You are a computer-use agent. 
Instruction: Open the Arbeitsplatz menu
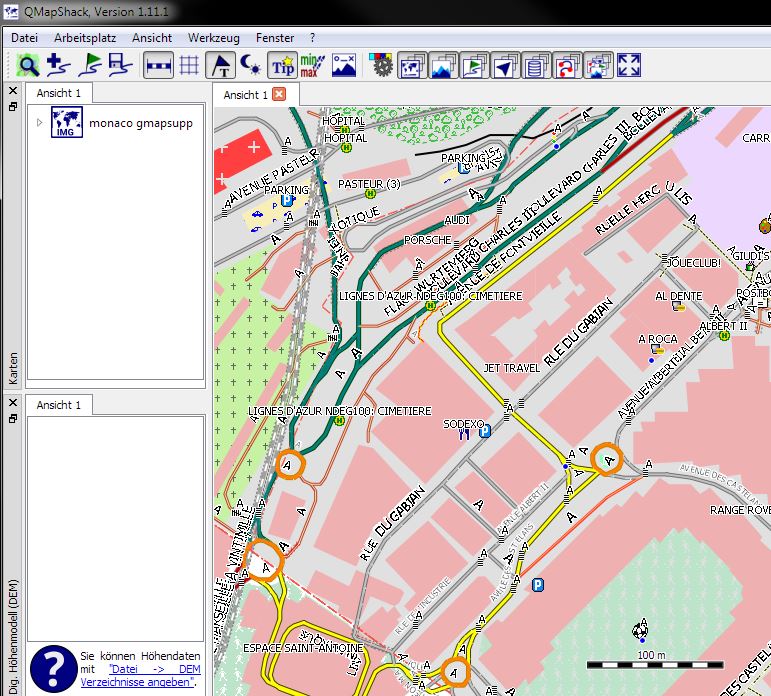pos(85,38)
